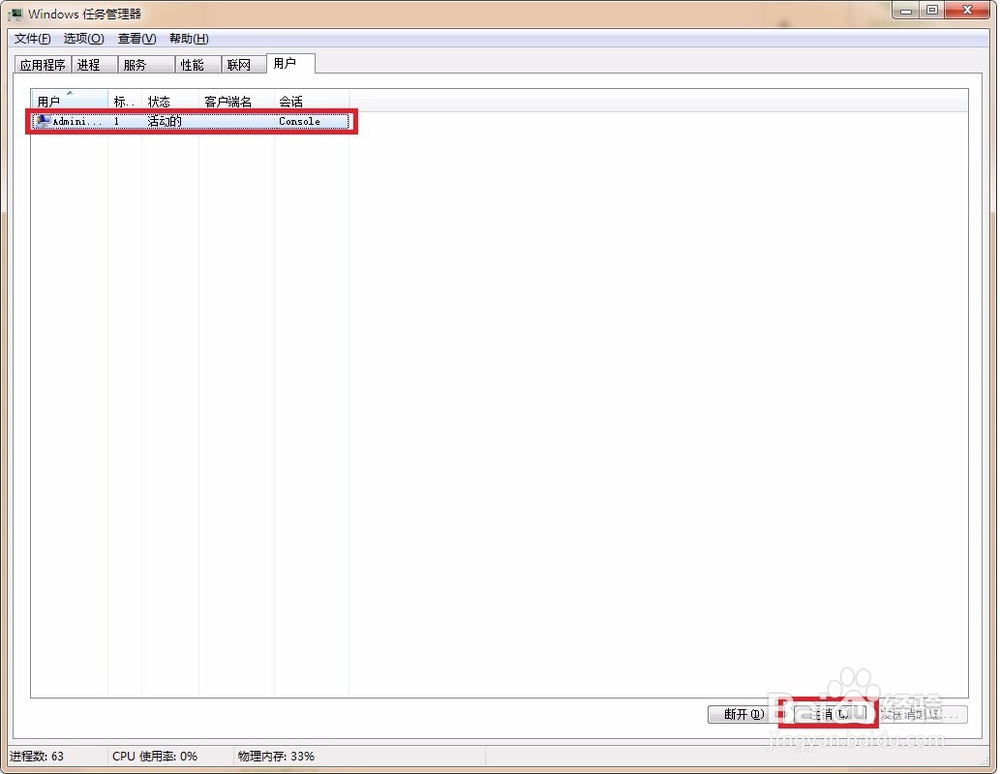
Task: Open the 选项 (Options) menu
Action: (x=82, y=38)
